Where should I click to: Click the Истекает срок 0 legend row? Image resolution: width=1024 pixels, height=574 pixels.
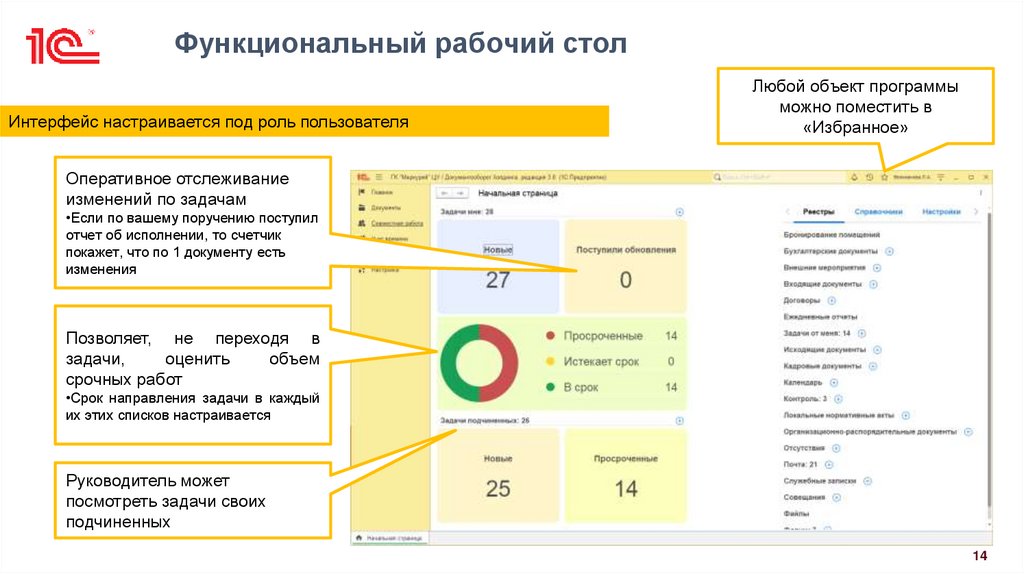pyautogui.click(x=611, y=361)
